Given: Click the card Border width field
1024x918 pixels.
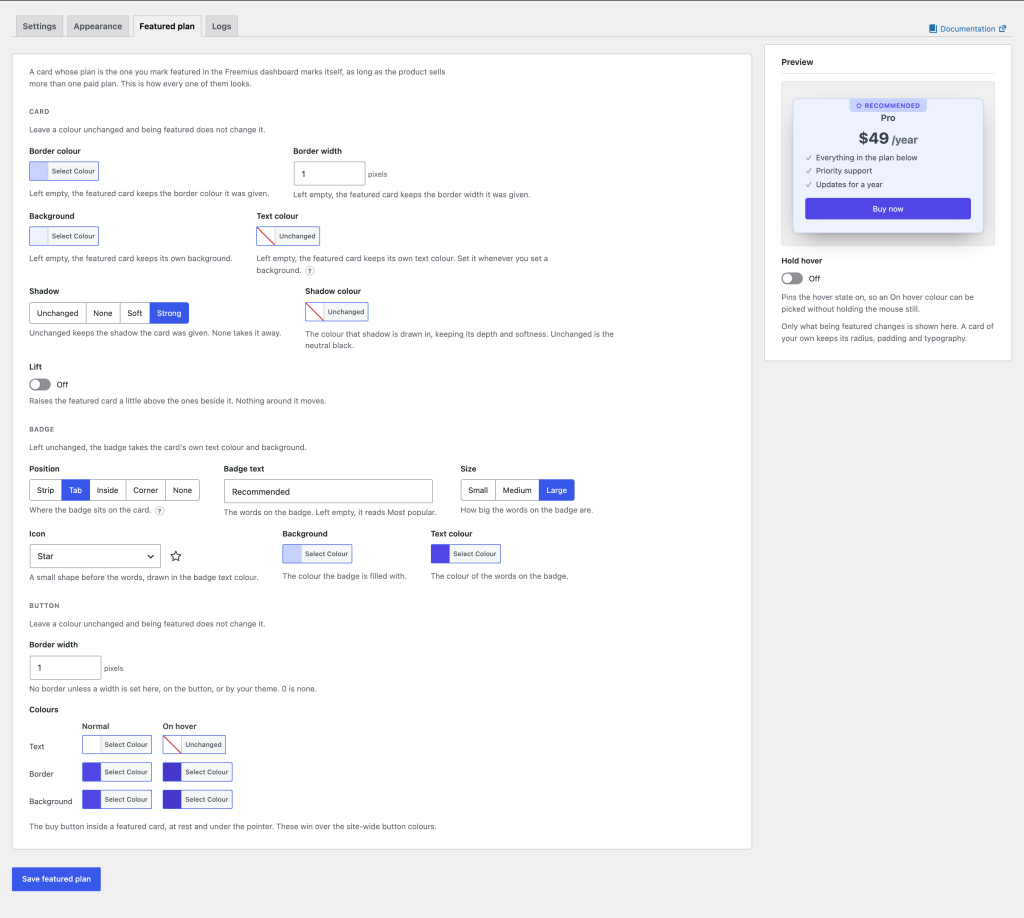Looking at the screenshot, I should click(329, 174).
